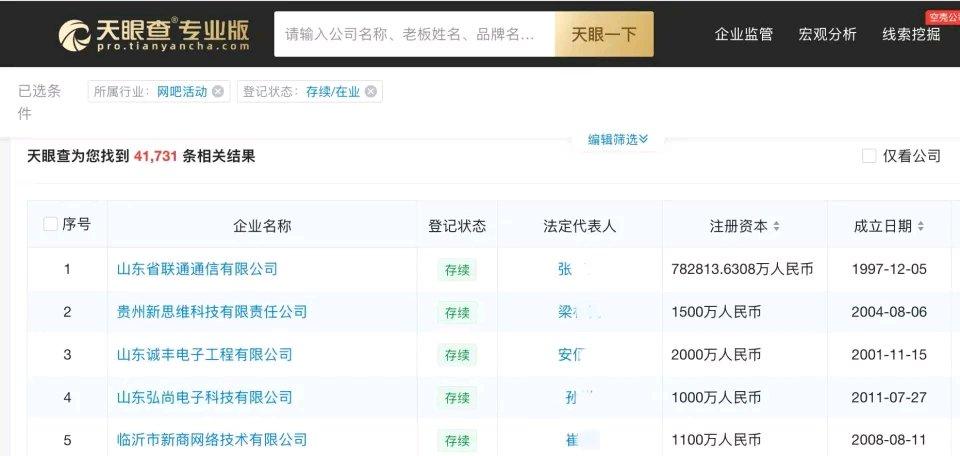Click the company search input field
This screenshot has width=960, height=456.
click(414, 34)
